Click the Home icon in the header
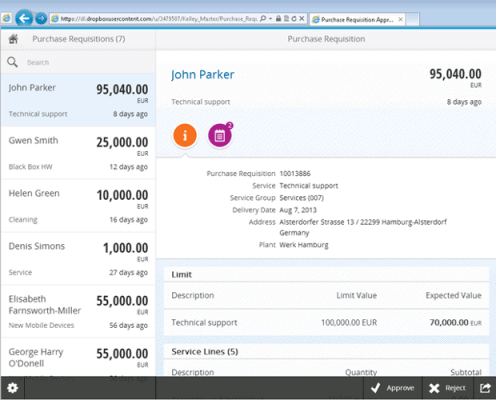Screen dimensions: 496x400 (13, 39)
